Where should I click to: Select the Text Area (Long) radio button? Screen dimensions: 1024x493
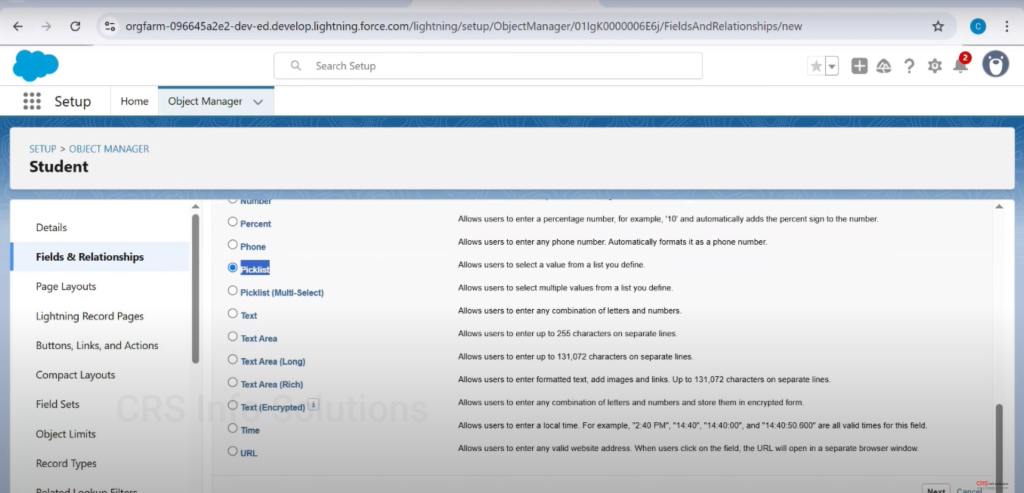[232, 359]
